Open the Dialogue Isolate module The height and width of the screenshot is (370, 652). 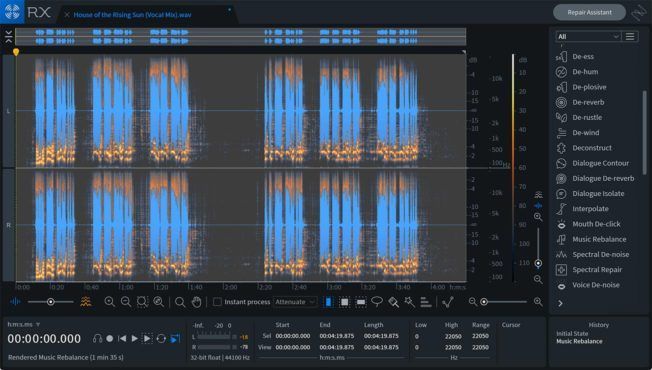coord(598,194)
